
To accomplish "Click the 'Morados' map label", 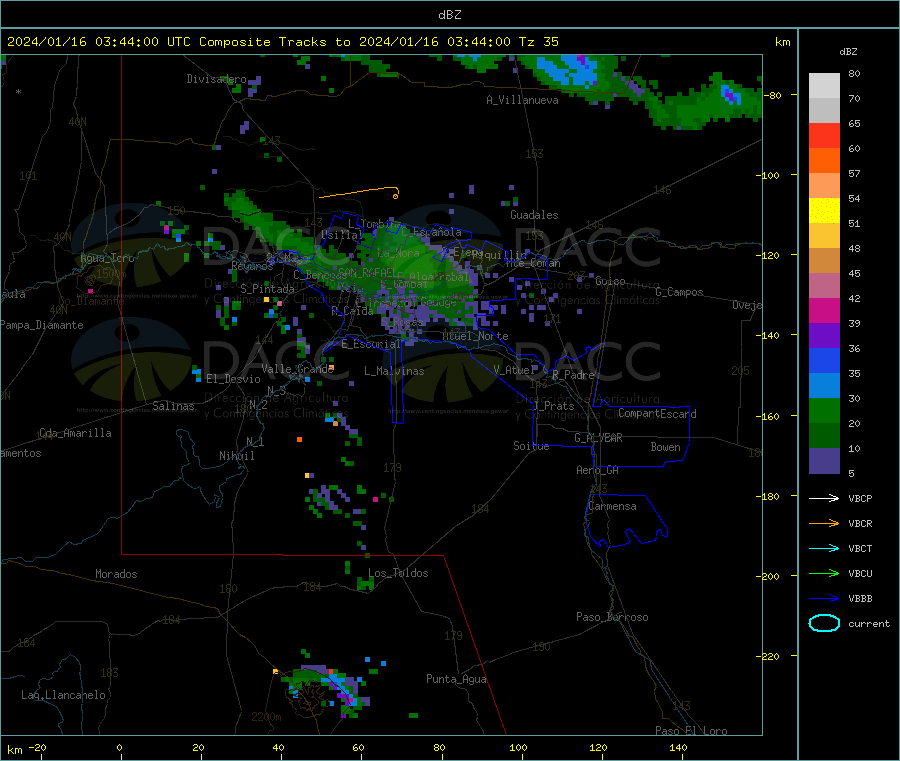I will 116,574.
